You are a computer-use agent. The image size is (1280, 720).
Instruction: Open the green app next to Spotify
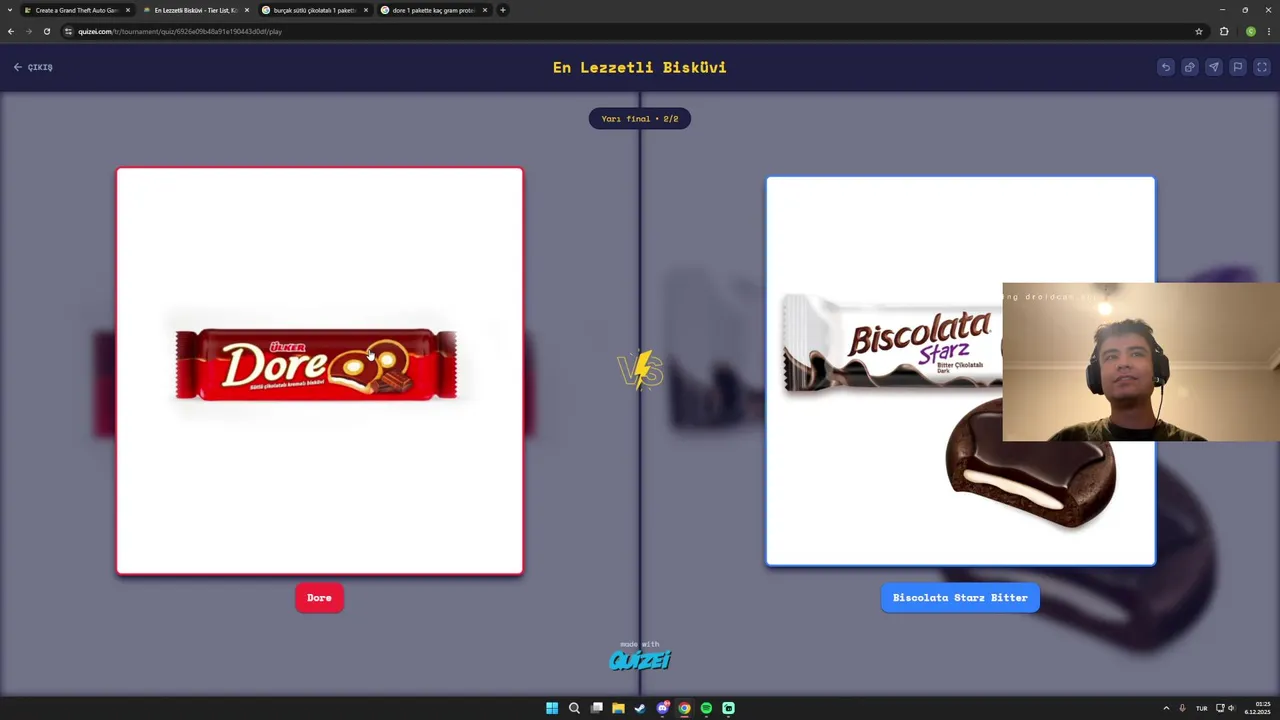728,708
